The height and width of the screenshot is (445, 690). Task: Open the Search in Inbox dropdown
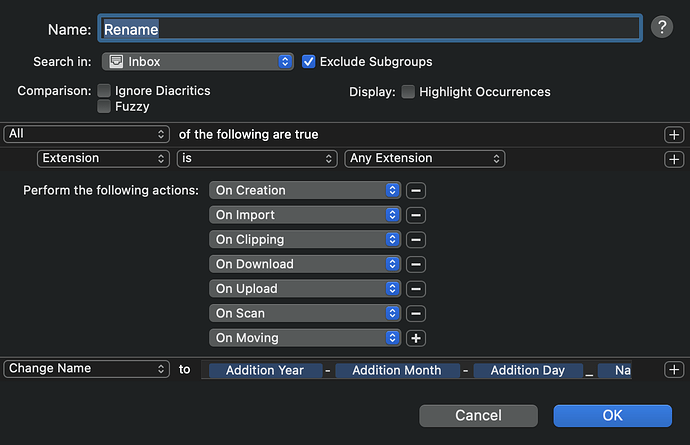[198, 62]
